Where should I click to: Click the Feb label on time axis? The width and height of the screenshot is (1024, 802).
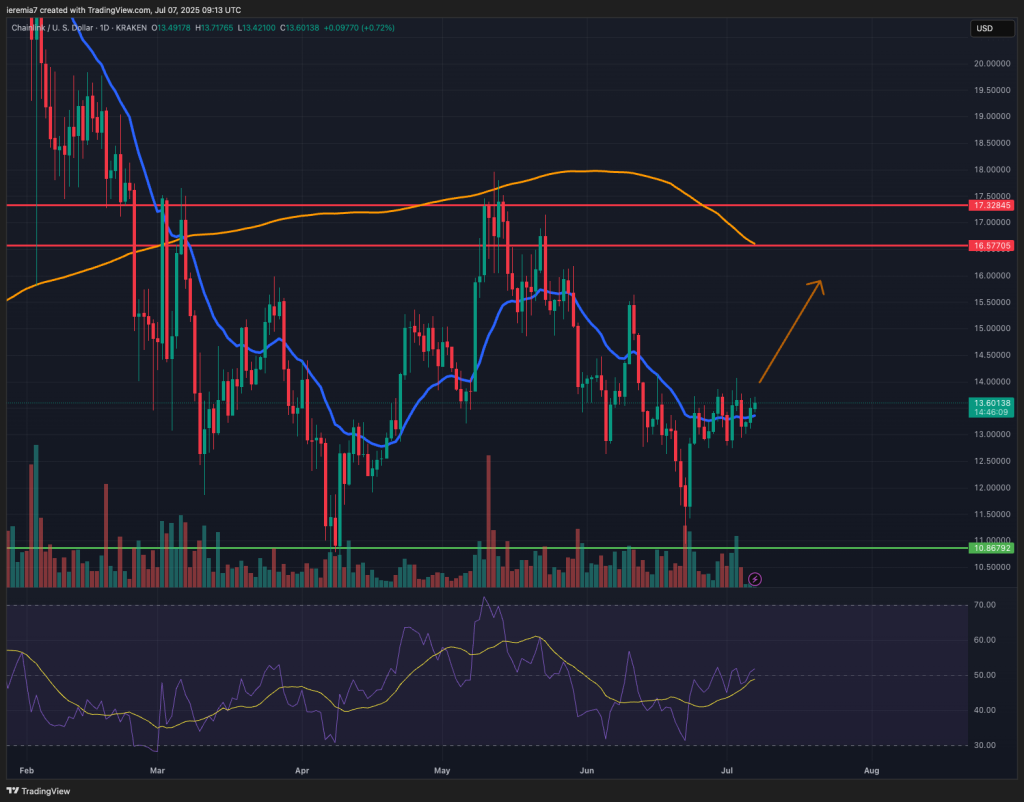coord(27,771)
